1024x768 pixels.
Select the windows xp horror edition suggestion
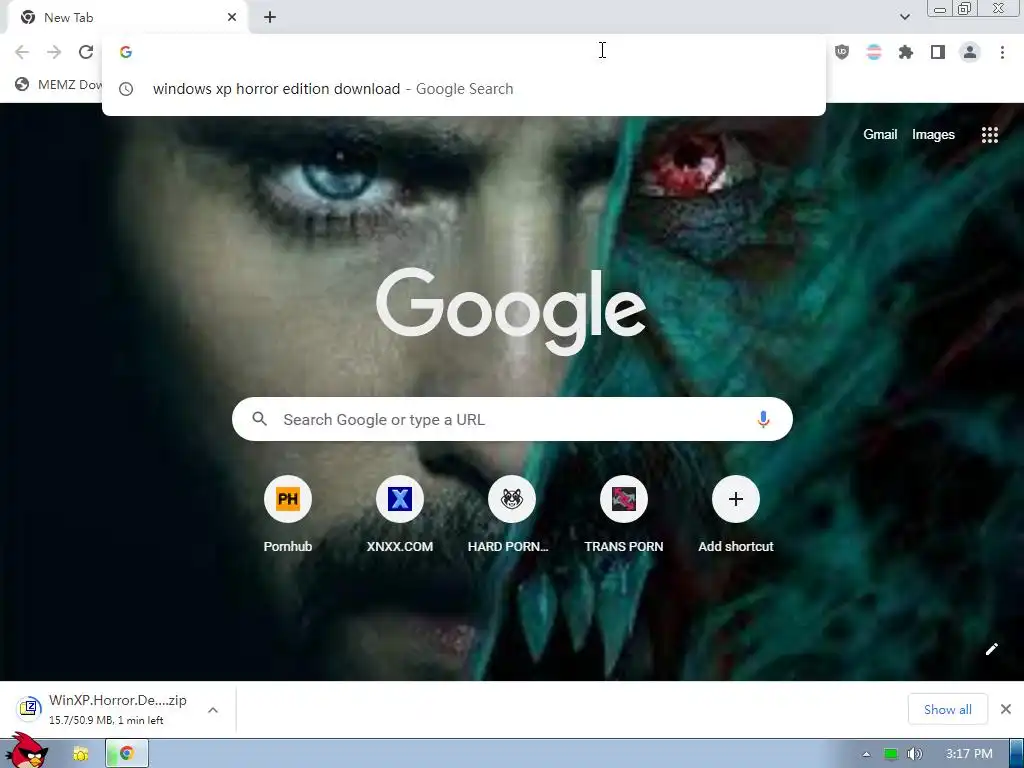pyautogui.click(x=464, y=89)
